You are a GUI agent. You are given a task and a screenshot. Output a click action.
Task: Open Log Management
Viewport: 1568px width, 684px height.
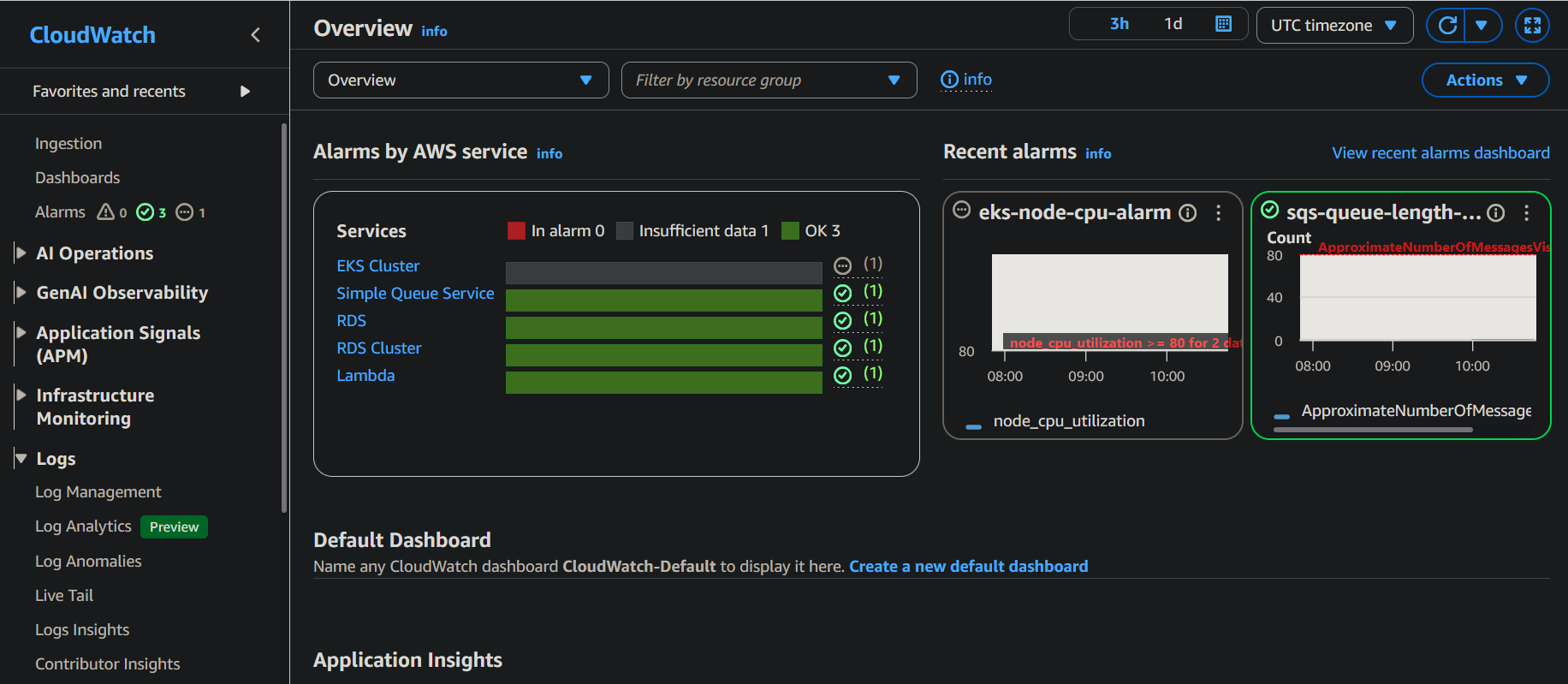point(98,491)
